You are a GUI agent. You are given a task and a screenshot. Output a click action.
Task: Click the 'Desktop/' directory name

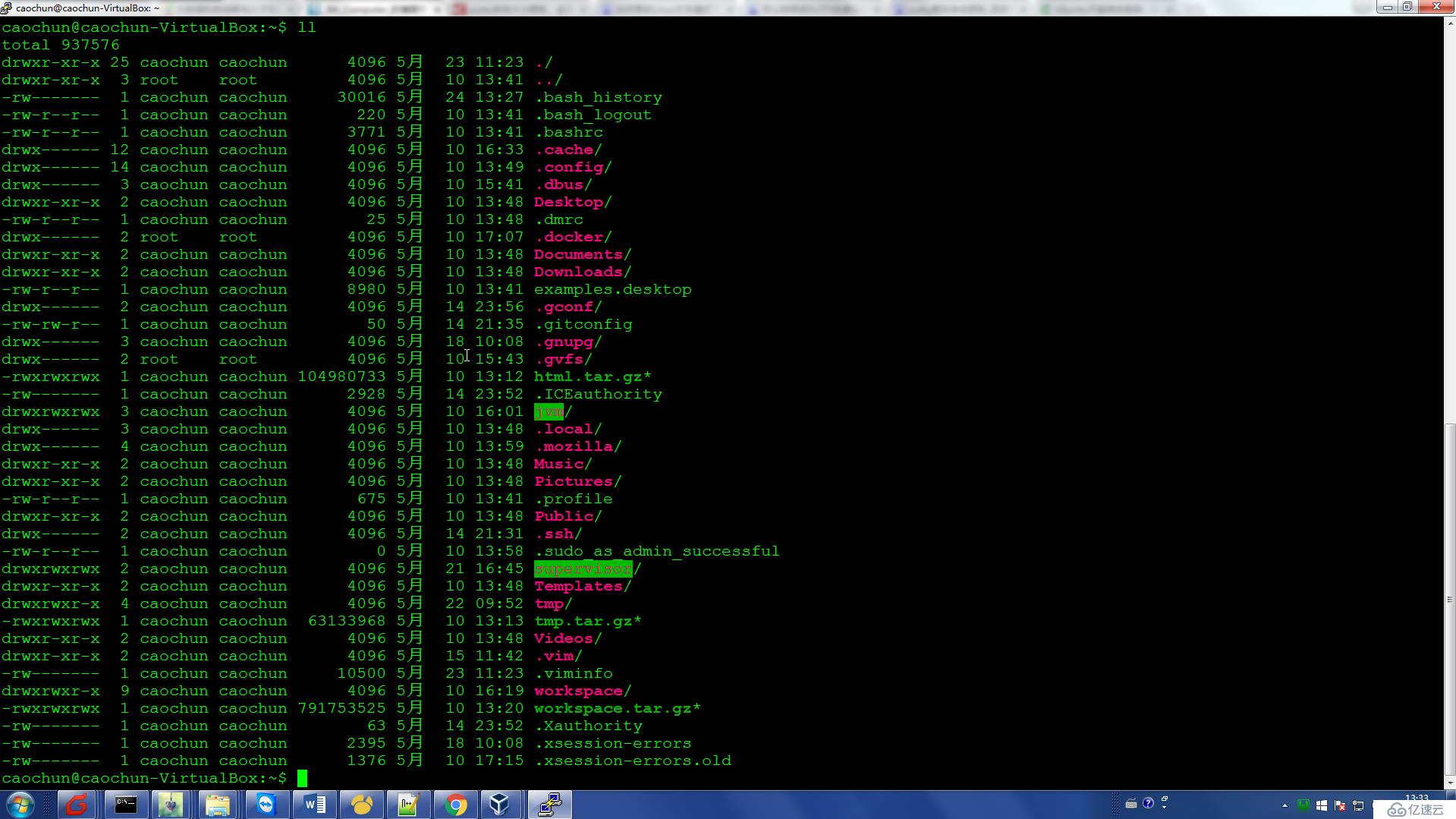pos(573,202)
